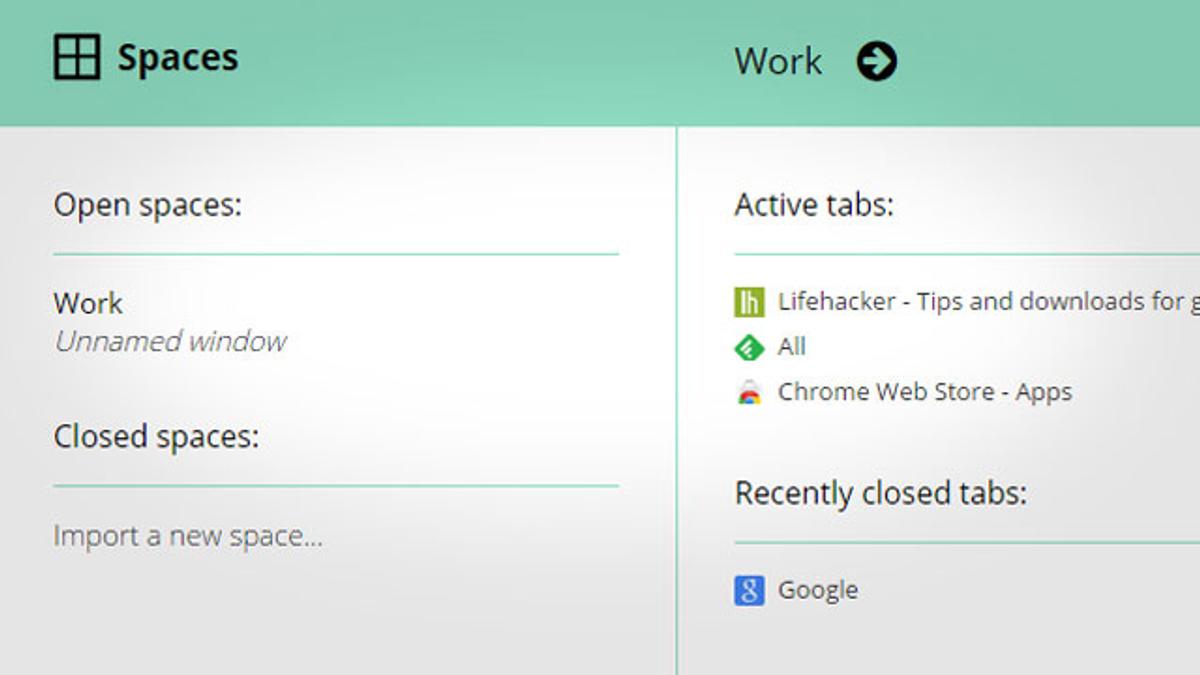The image size is (1200, 675).
Task: Click the Spaces grid logo icon
Action: pyautogui.click(x=77, y=57)
